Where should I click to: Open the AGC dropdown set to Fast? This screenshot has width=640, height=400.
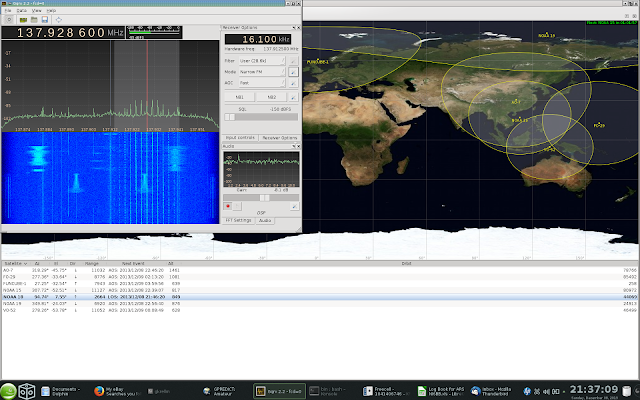tap(260, 84)
